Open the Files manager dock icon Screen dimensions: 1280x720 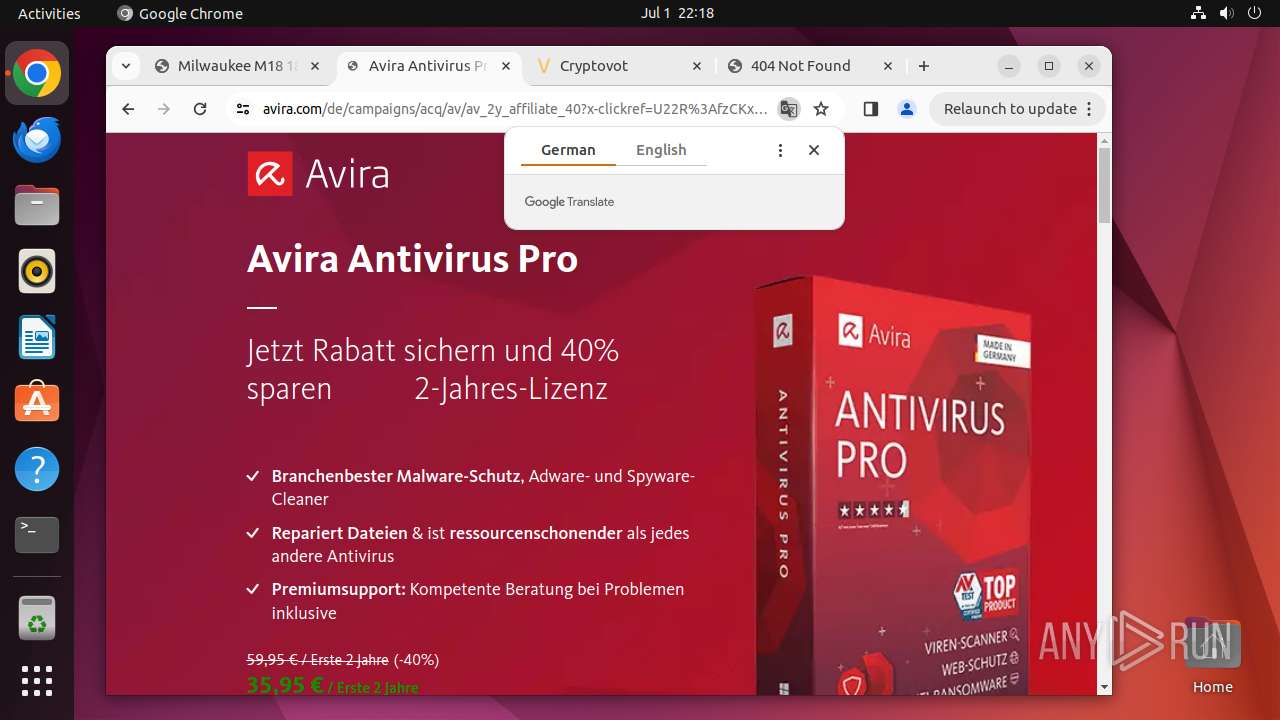point(37,206)
